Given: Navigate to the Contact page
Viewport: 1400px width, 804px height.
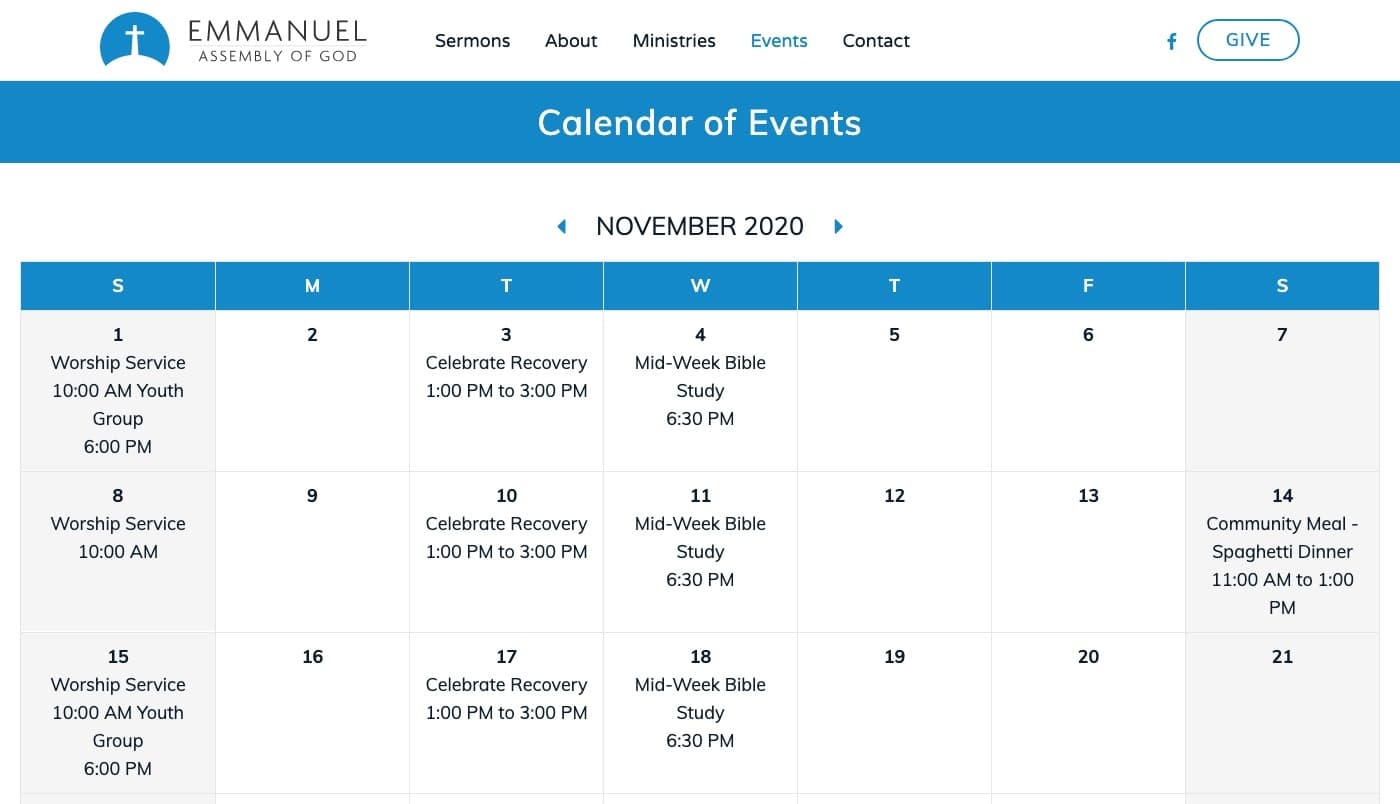Looking at the screenshot, I should pyautogui.click(x=876, y=41).
